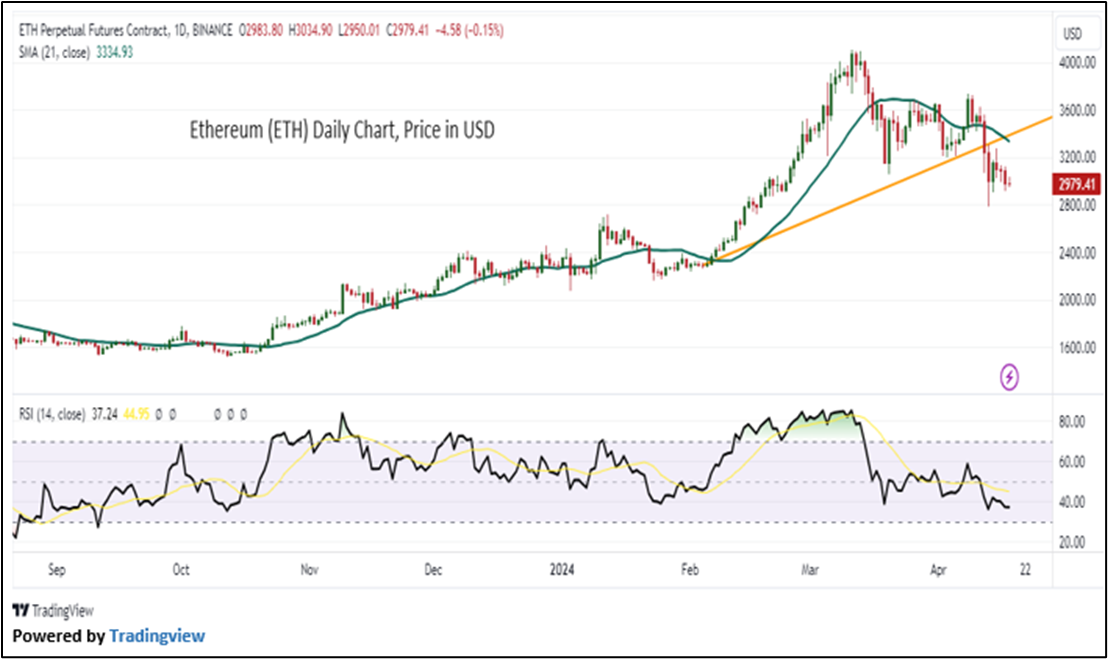The height and width of the screenshot is (659, 1108).
Task: Click the purple lightning bolt icon
Action: pyautogui.click(x=1010, y=376)
